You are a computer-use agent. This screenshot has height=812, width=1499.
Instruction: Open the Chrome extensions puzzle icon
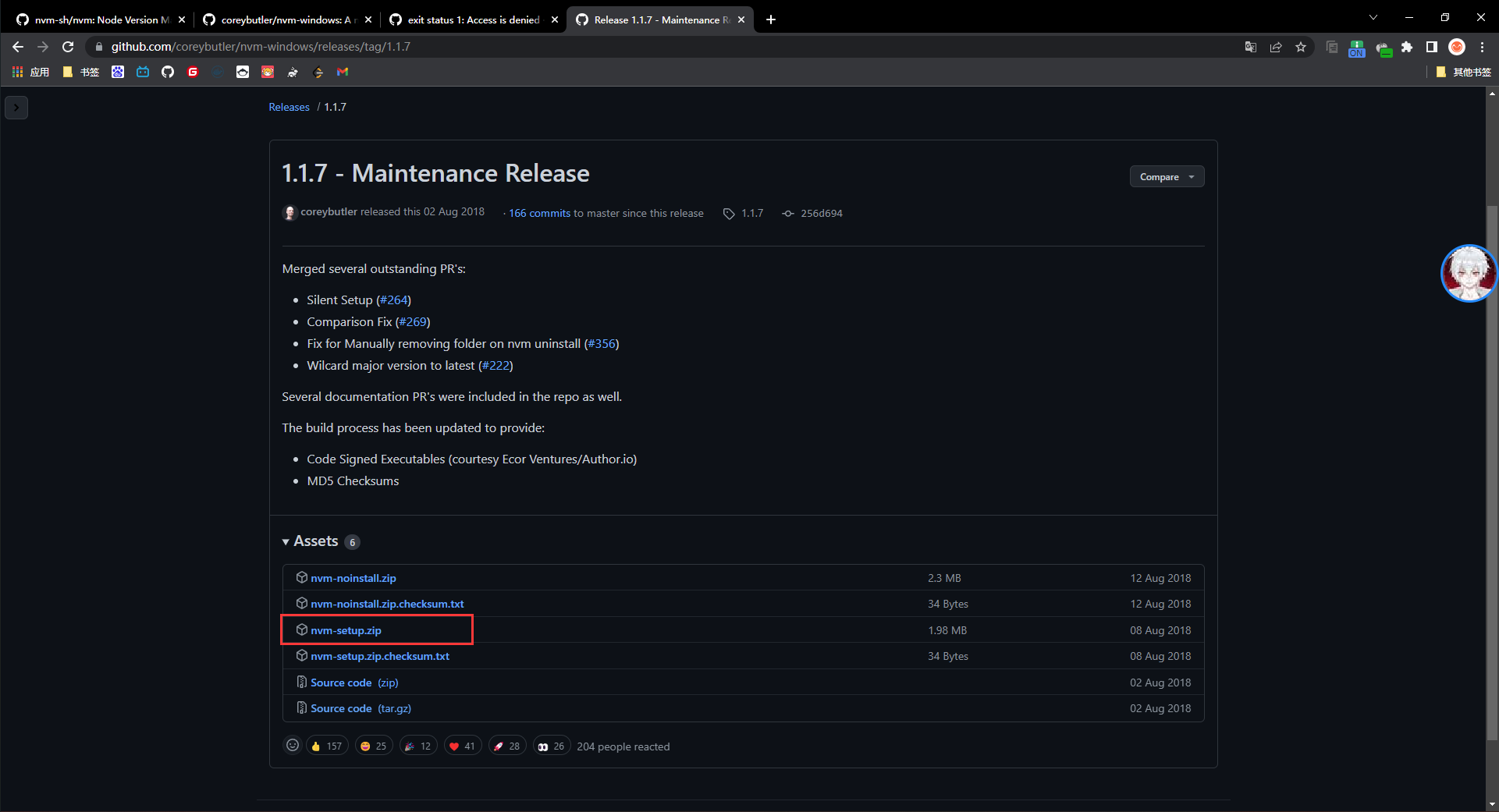(1407, 47)
